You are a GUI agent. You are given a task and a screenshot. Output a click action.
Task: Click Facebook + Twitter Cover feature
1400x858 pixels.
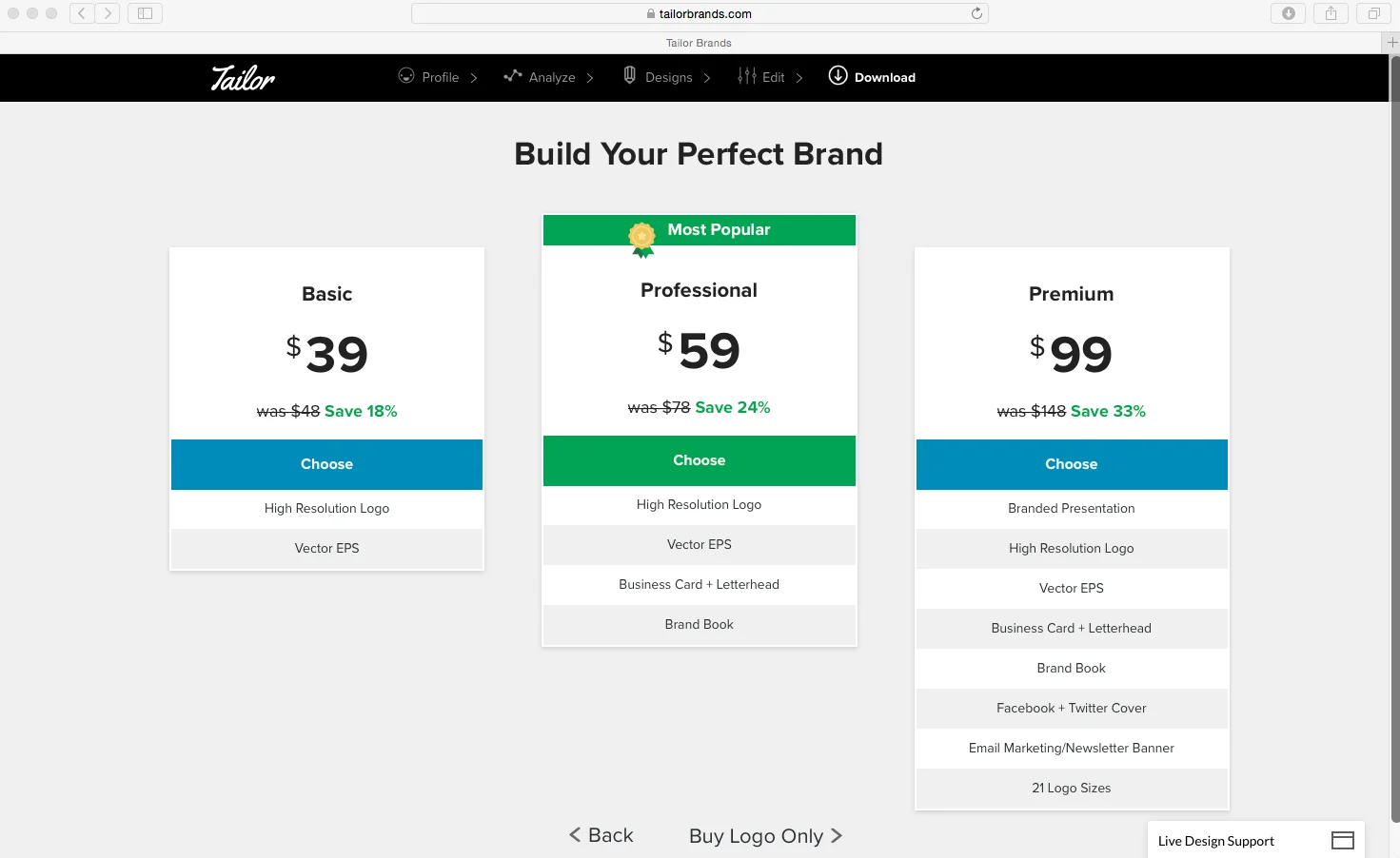tap(1072, 708)
